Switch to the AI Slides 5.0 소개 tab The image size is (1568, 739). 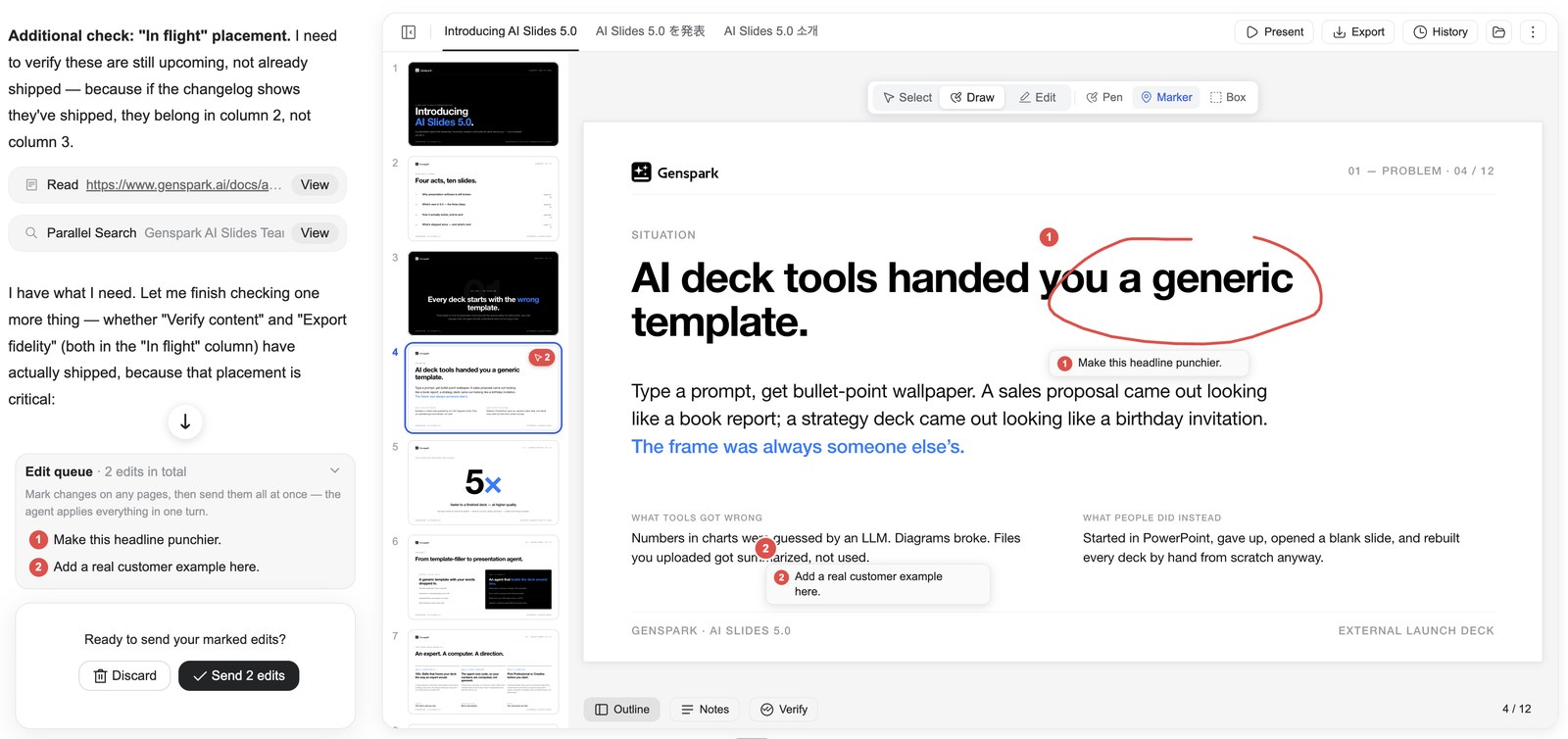(770, 31)
